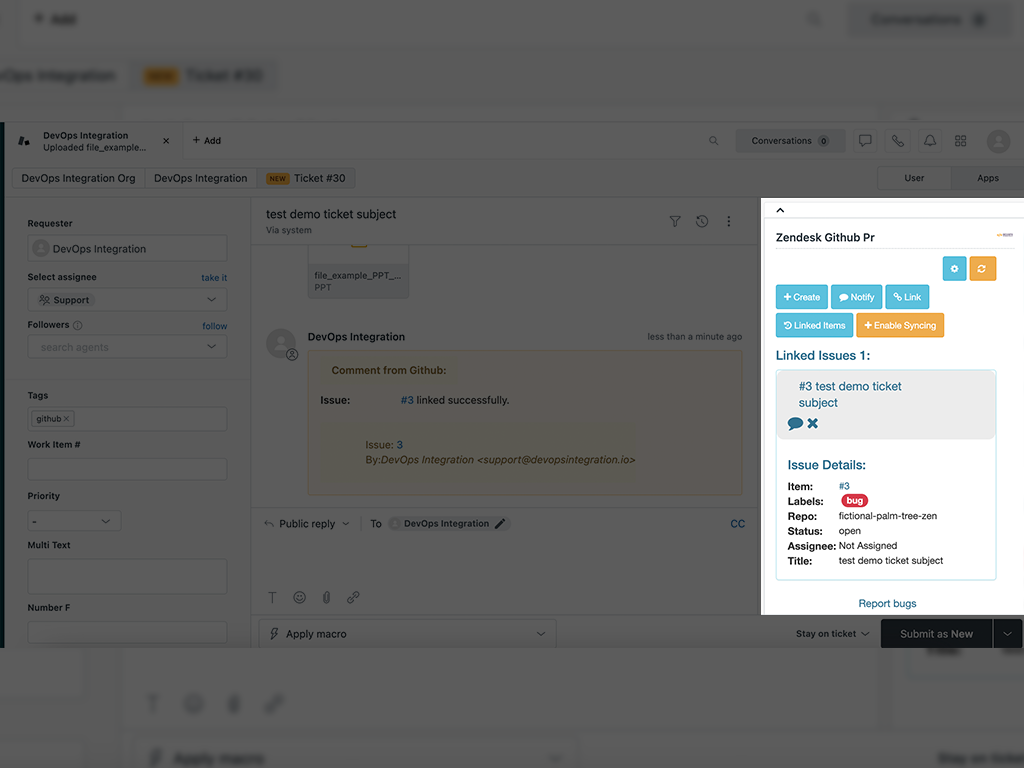This screenshot has height=768, width=1024.
Task: Click the Work Item # input field
Action: pos(127,469)
